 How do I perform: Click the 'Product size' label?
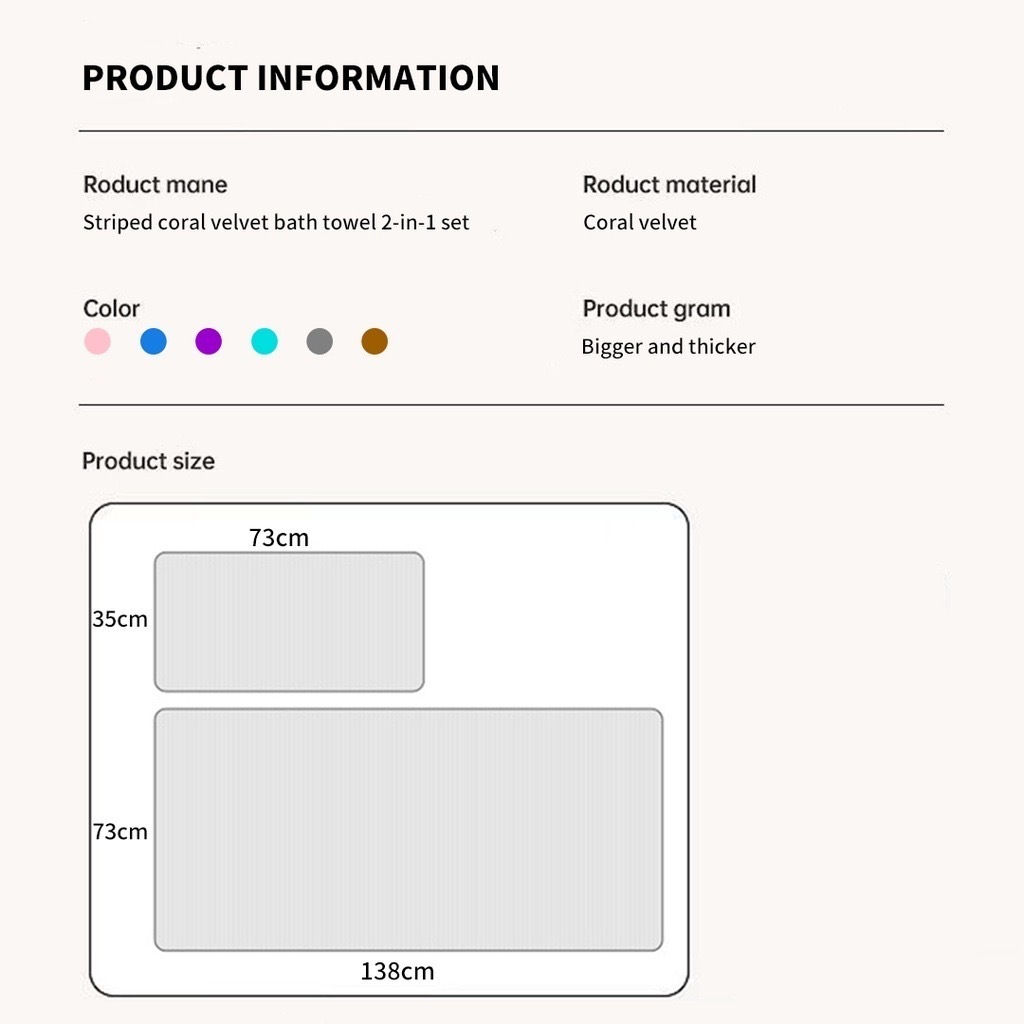148,461
